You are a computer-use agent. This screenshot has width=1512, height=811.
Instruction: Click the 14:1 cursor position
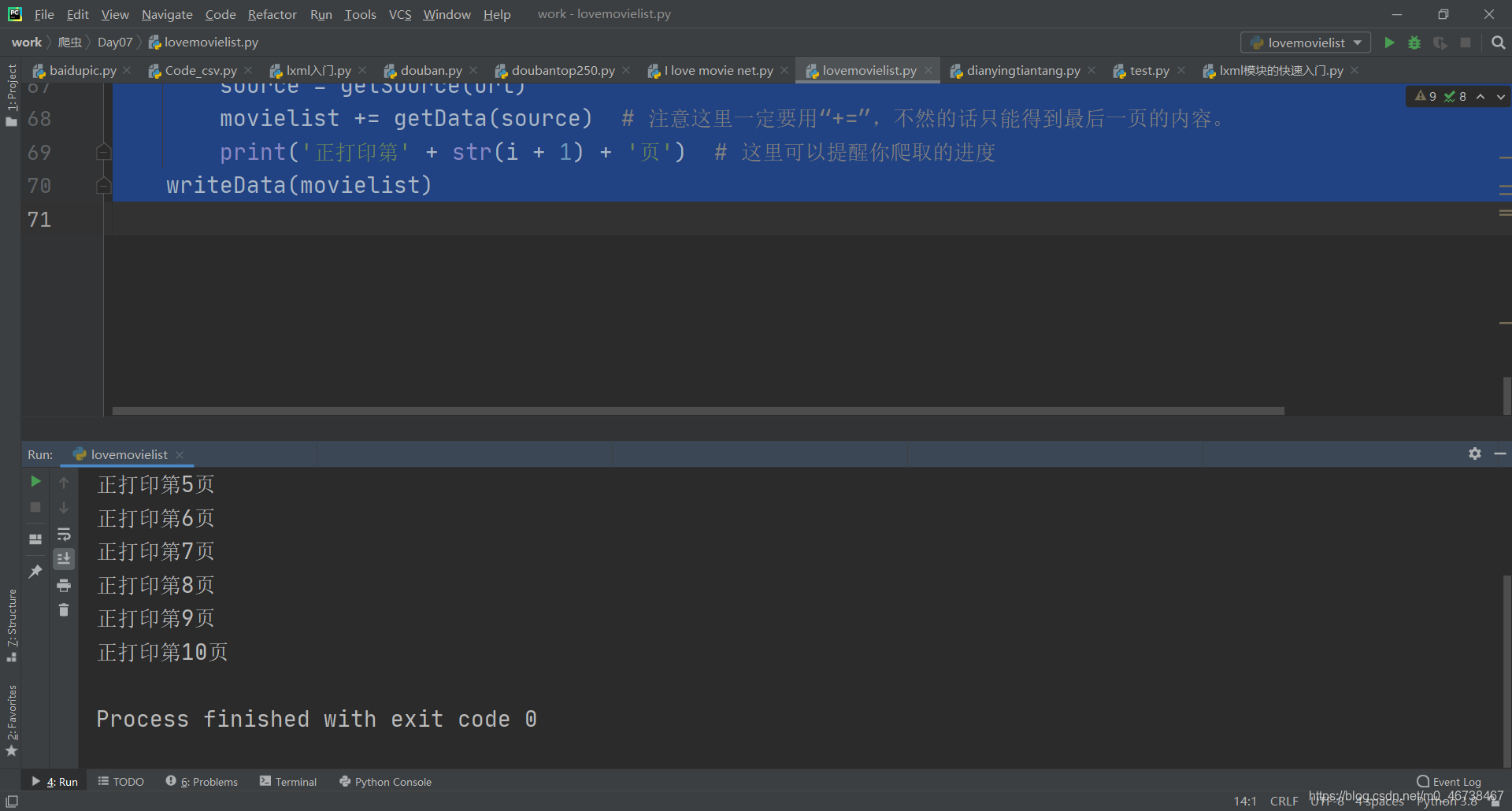[x=1245, y=801]
